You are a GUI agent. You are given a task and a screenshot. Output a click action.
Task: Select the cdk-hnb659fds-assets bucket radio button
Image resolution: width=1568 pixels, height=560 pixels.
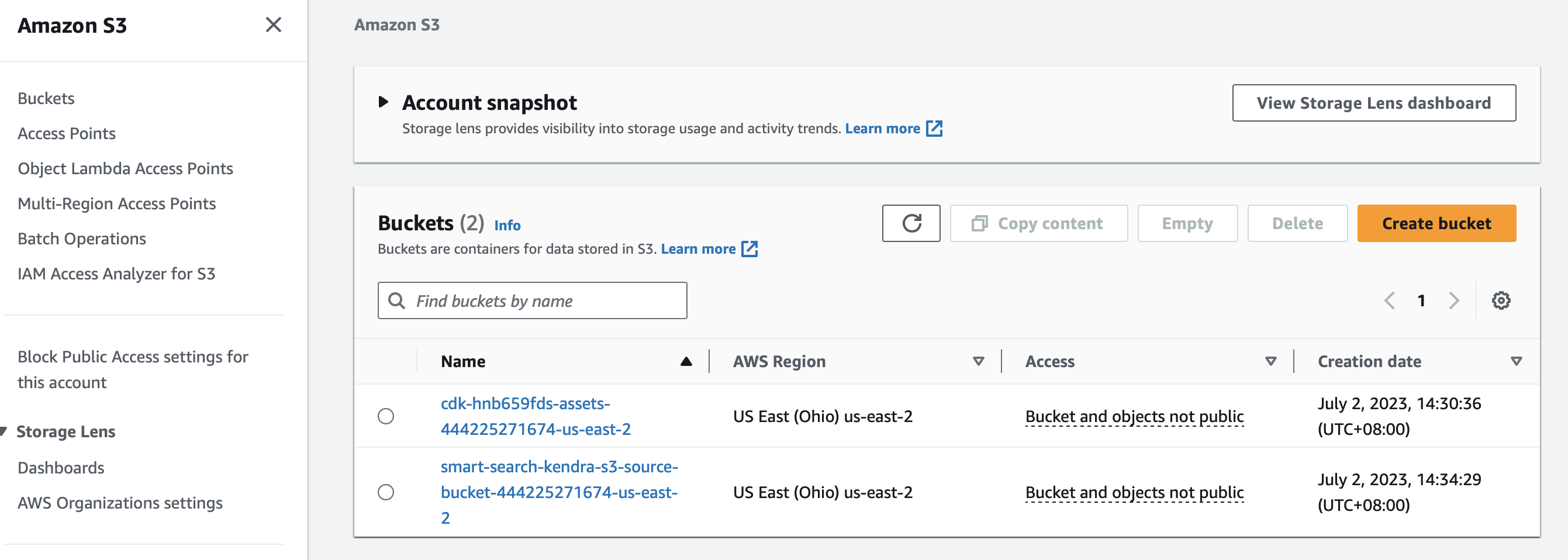click(x=386, y=416)
